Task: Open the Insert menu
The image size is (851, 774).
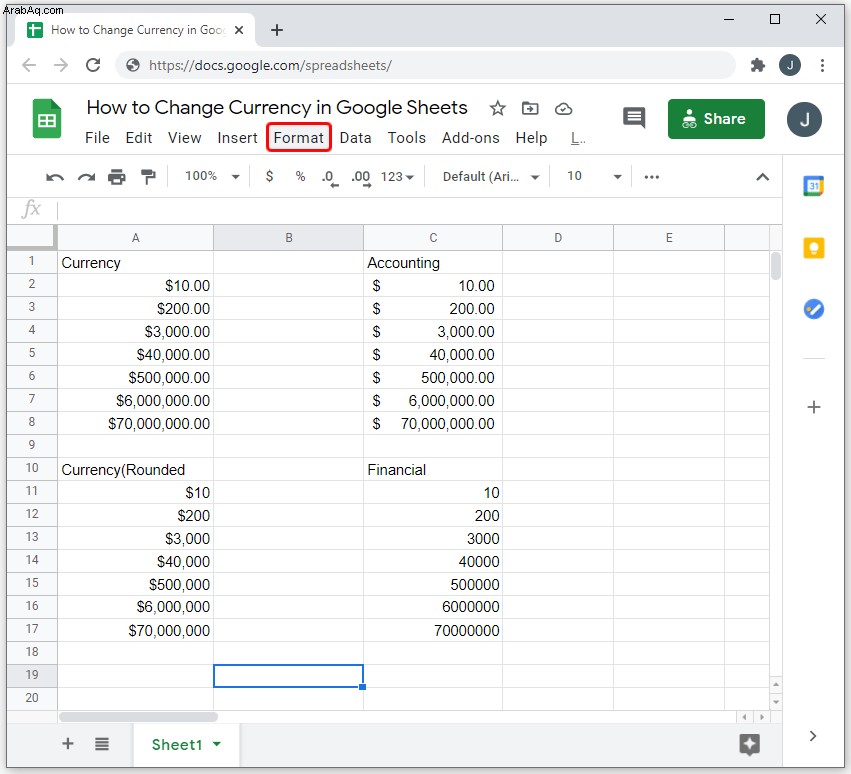Action: 237,138
